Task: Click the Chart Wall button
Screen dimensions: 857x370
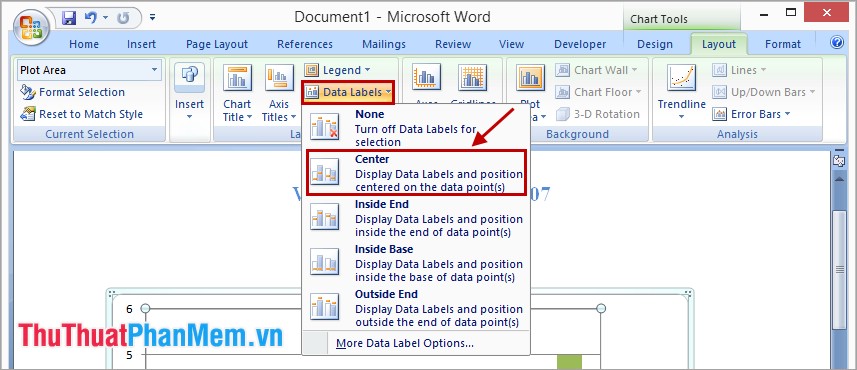Action: 597,70
